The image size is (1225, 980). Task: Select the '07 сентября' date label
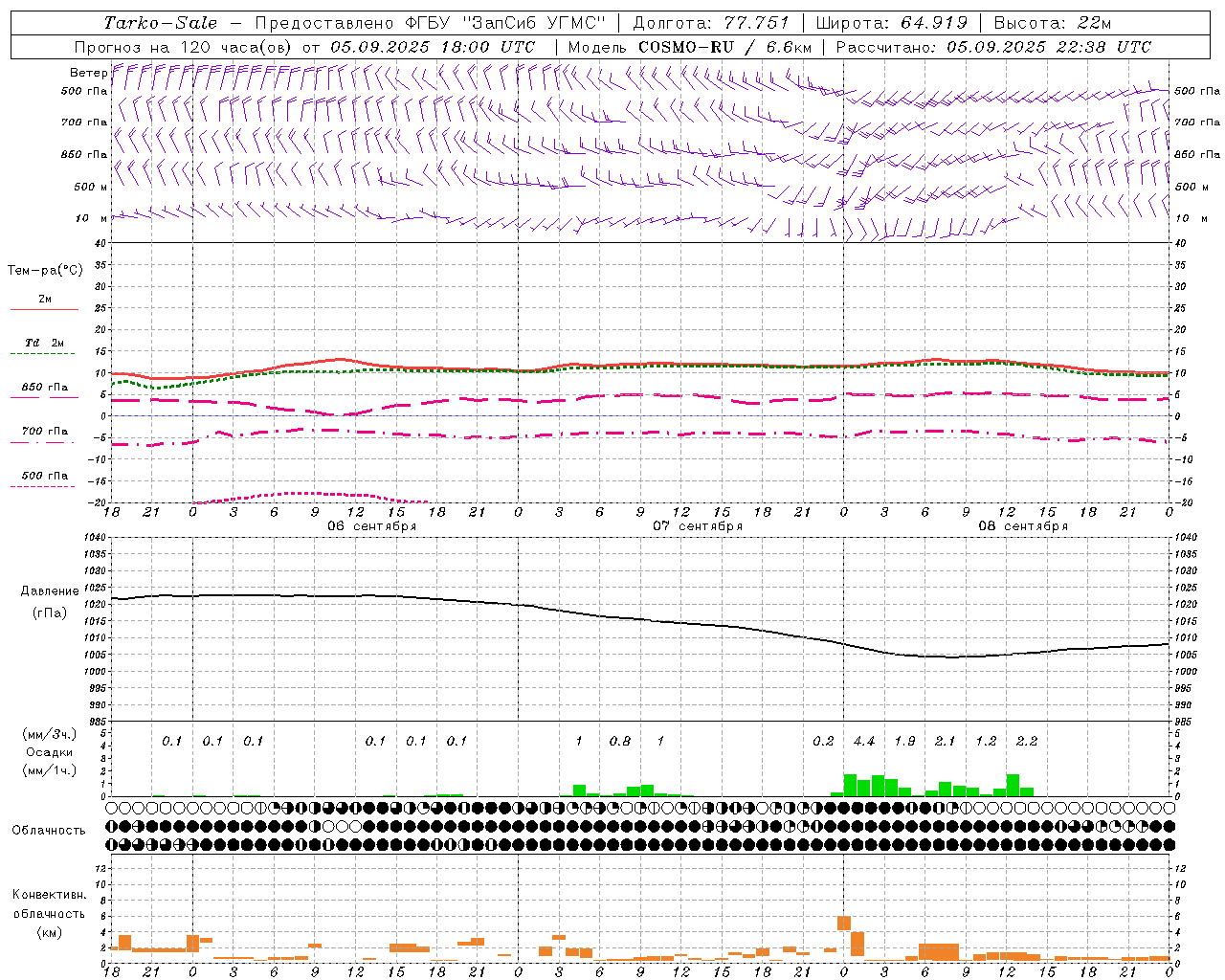coord(698,526)
